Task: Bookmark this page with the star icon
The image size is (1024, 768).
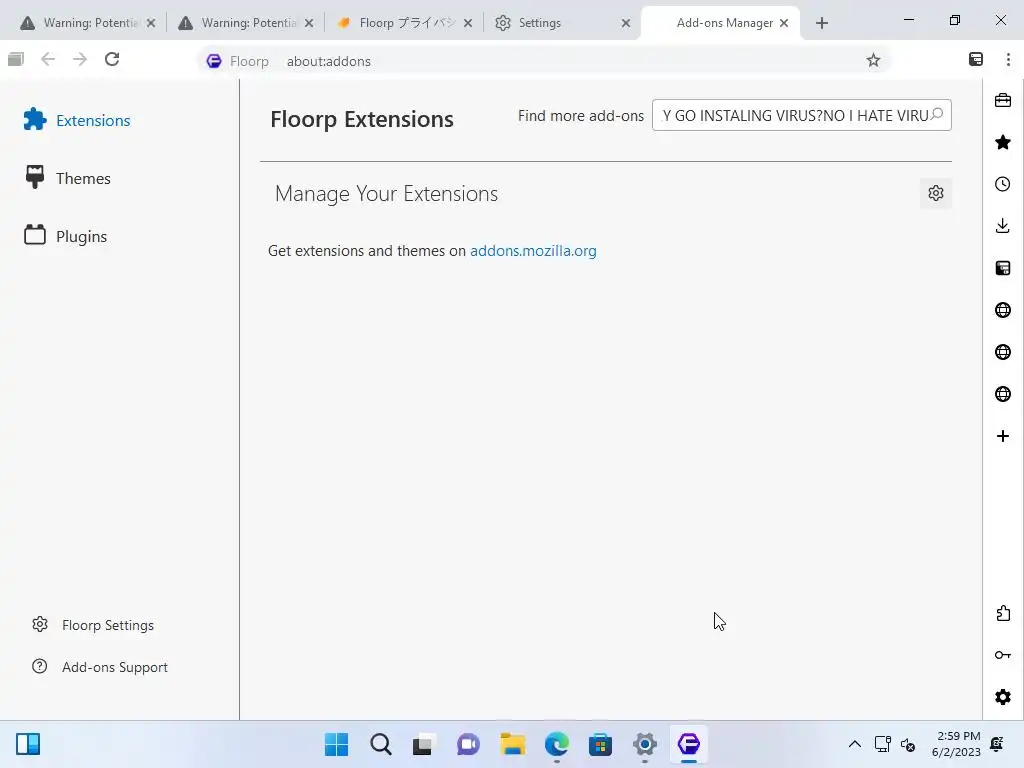Action: [x=873, y=60]
